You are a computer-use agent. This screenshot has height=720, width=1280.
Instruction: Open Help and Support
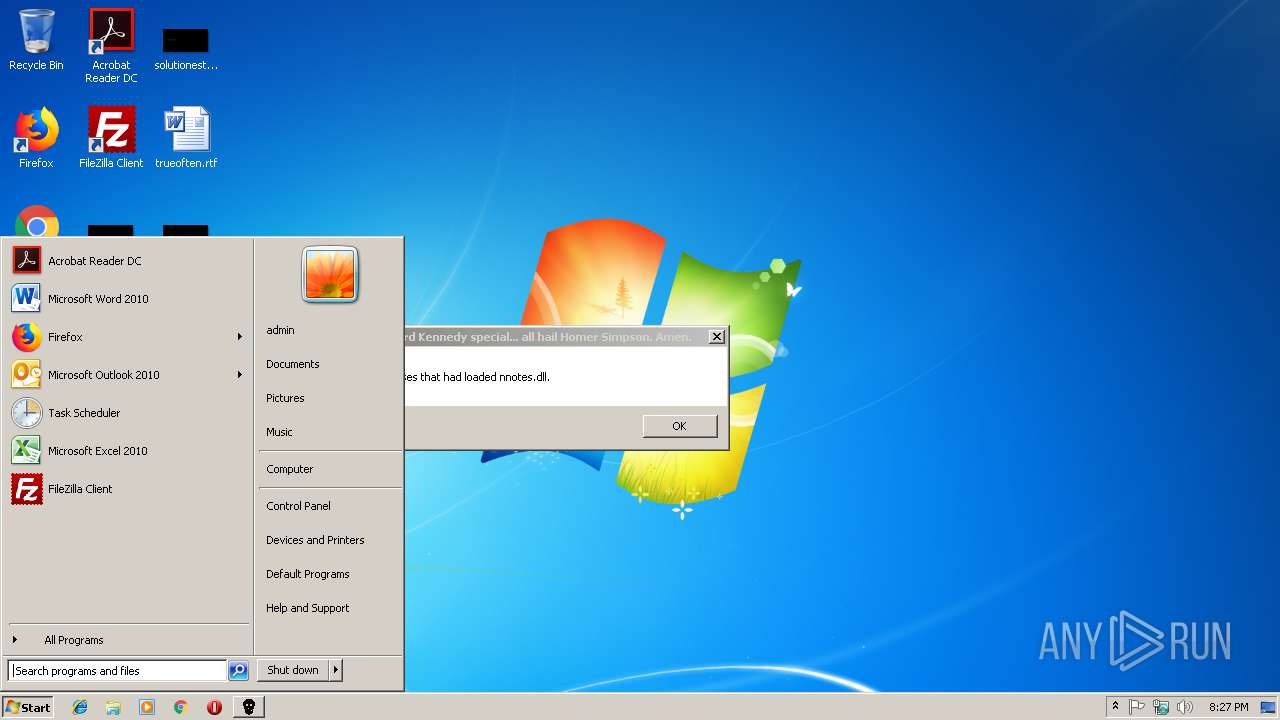click(329, 608)
